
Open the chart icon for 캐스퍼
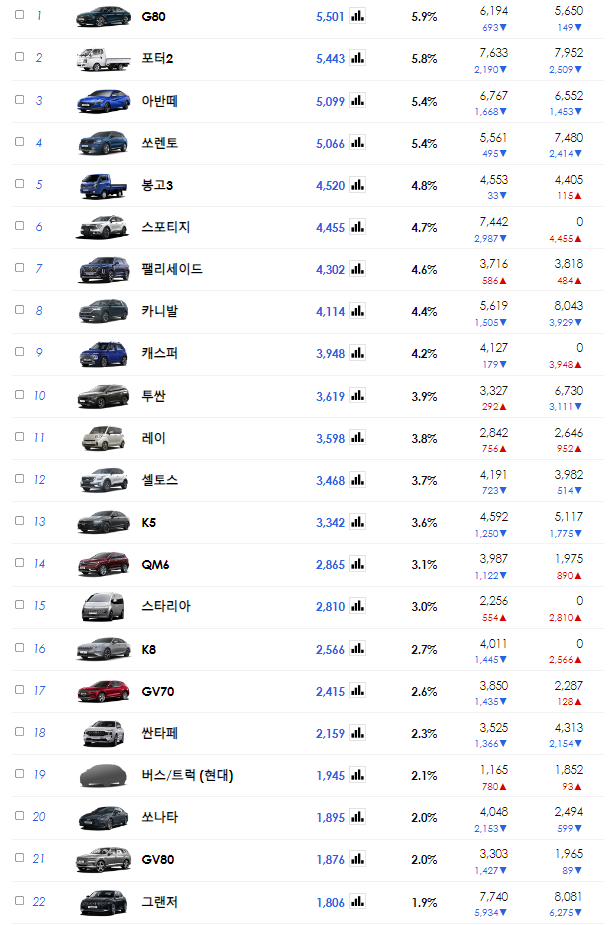[x=357, y=353]
